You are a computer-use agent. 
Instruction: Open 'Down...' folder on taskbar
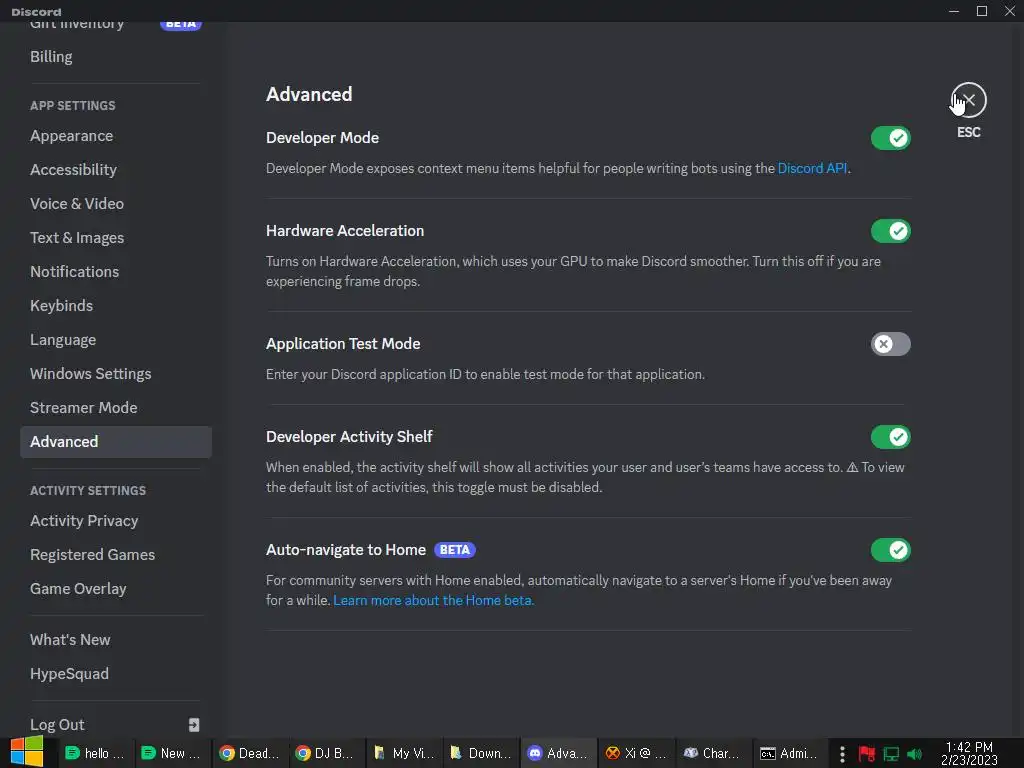click(x=481, y=753)
